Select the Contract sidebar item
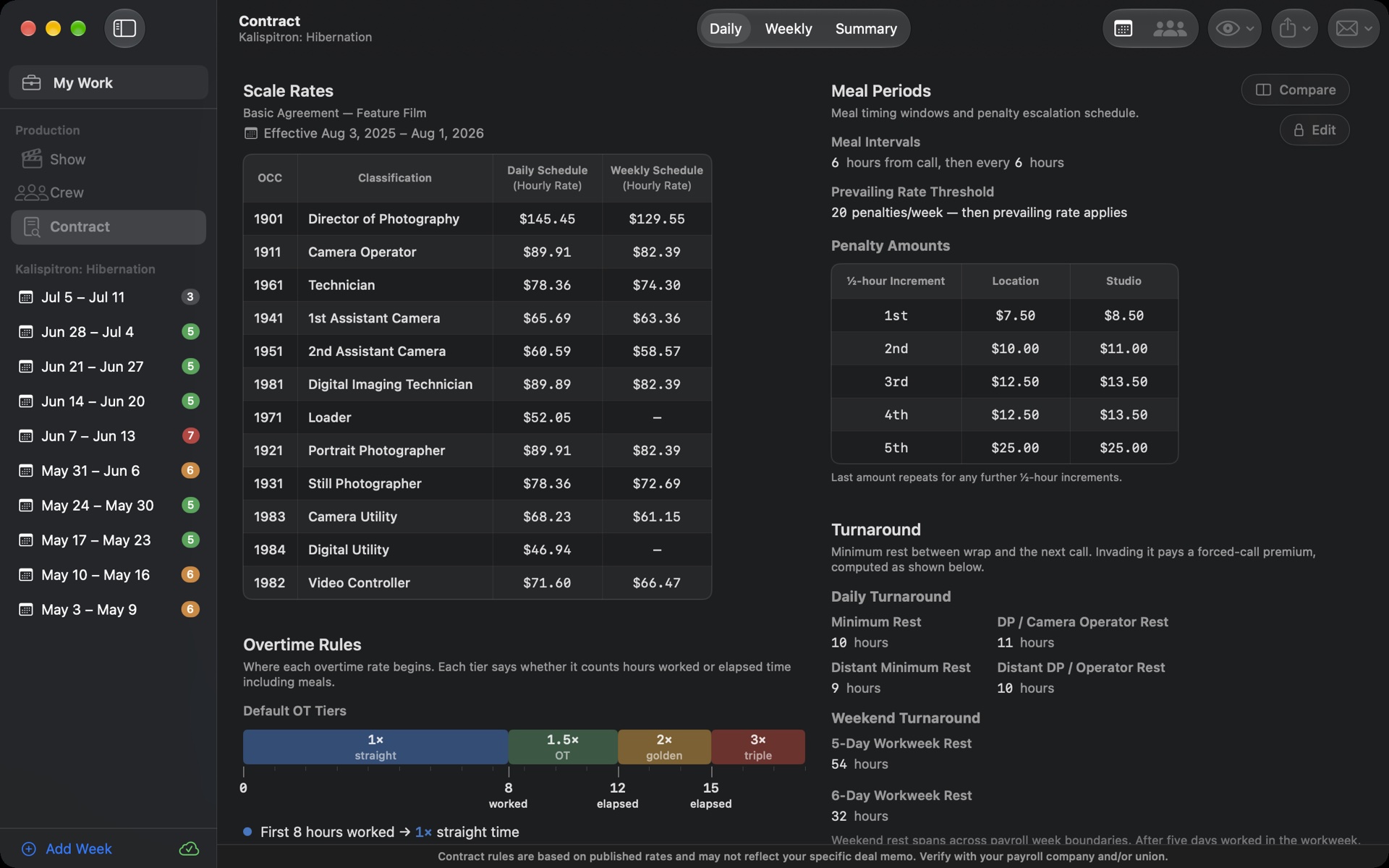Viewport: 1389px width, 868px height. click(x=109, y=227)
